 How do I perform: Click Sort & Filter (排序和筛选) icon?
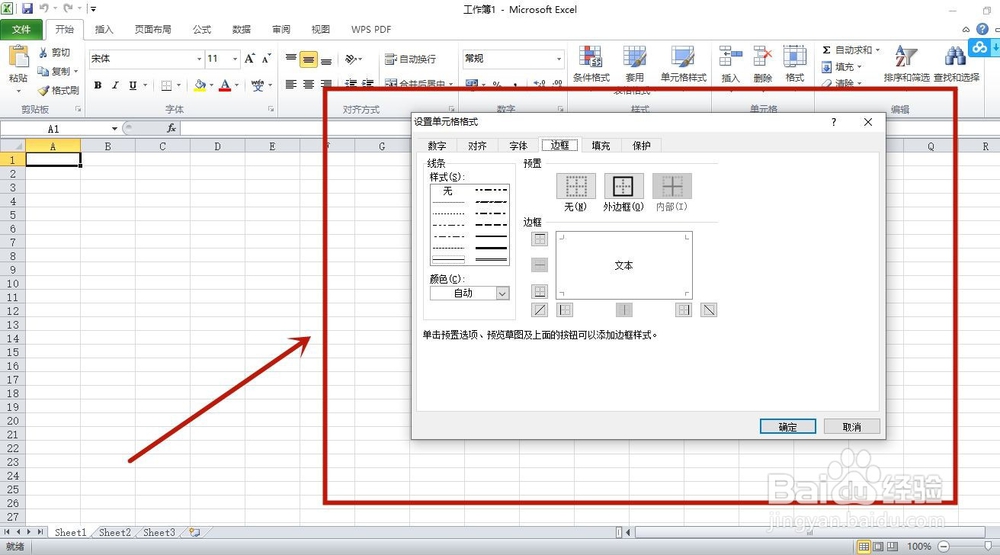[906, 57]
